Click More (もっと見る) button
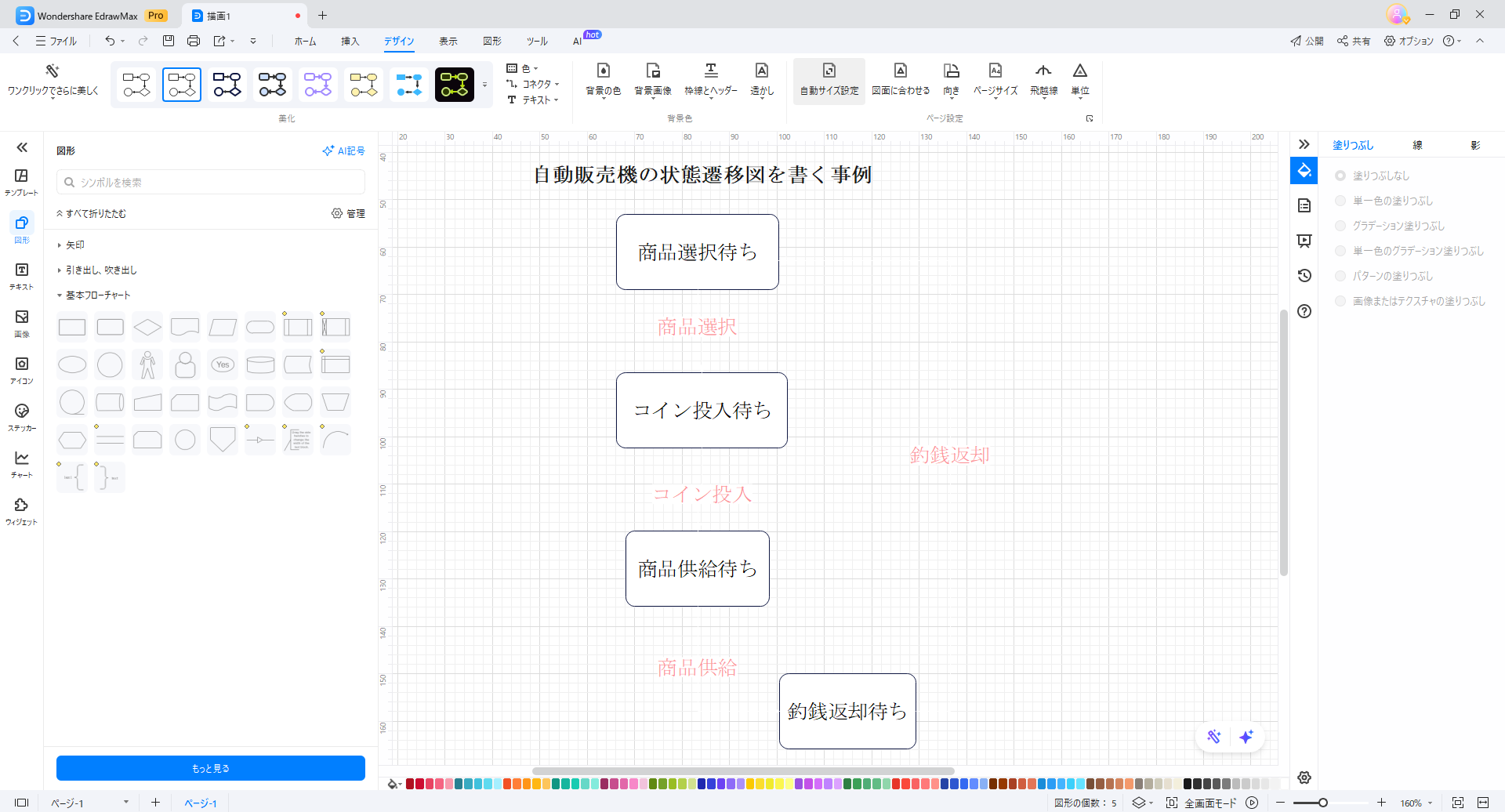 tap(211, 768)
